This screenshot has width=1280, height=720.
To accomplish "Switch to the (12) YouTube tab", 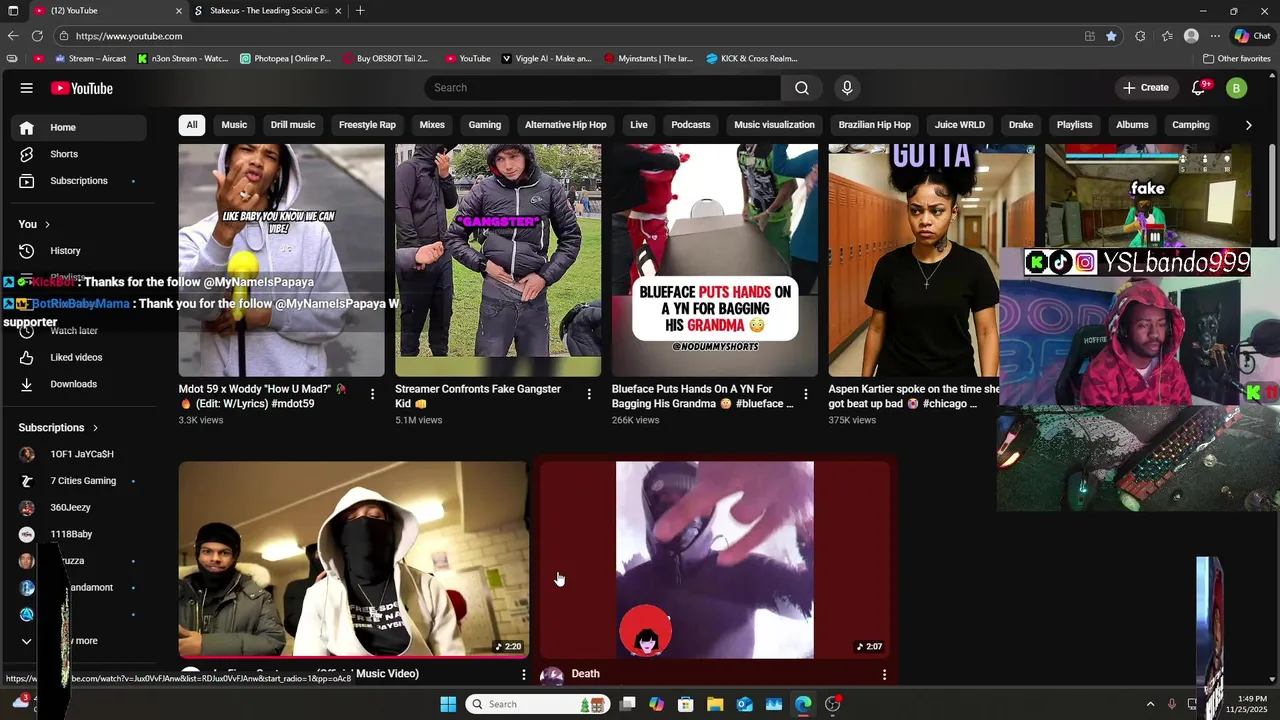I will [108, 11].
